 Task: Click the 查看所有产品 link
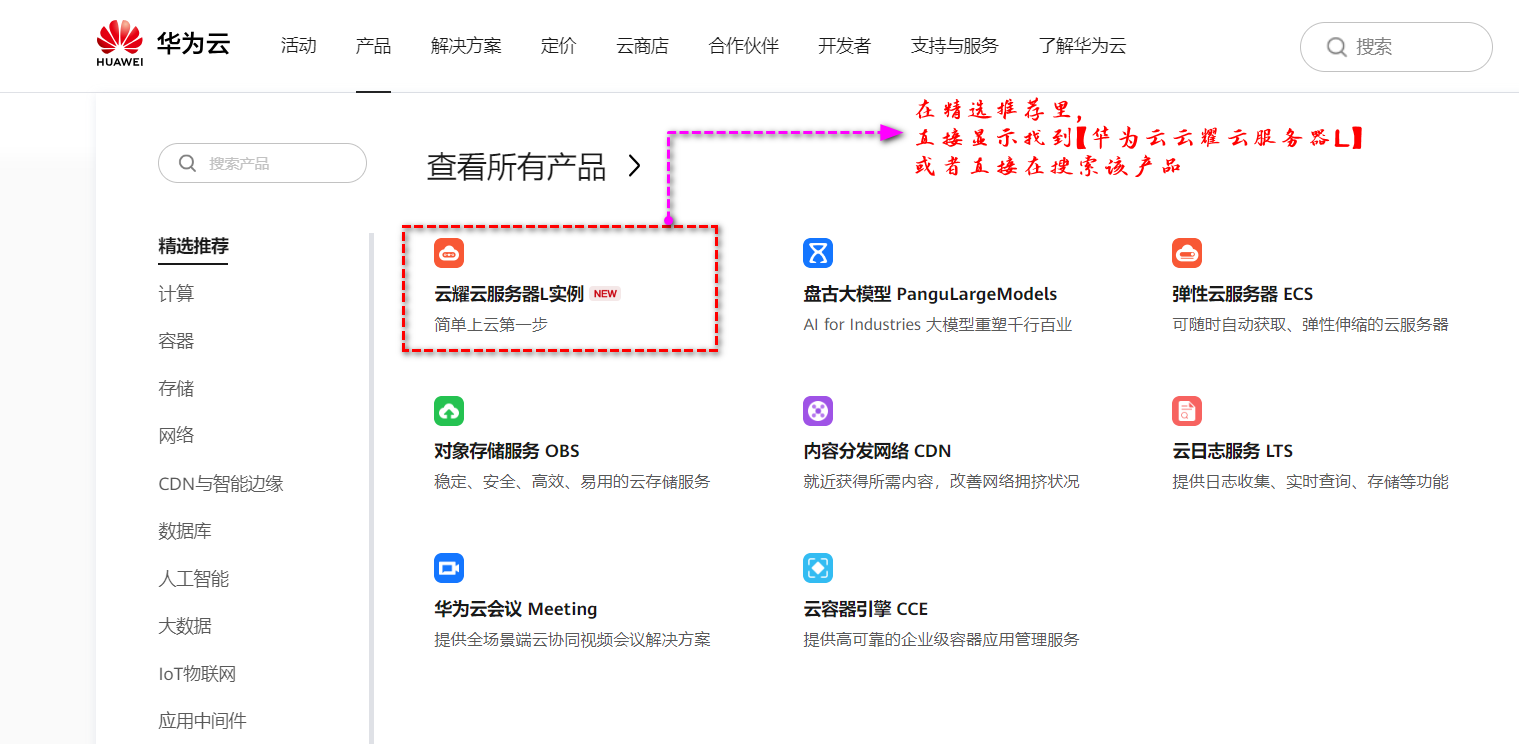[516, 167]
